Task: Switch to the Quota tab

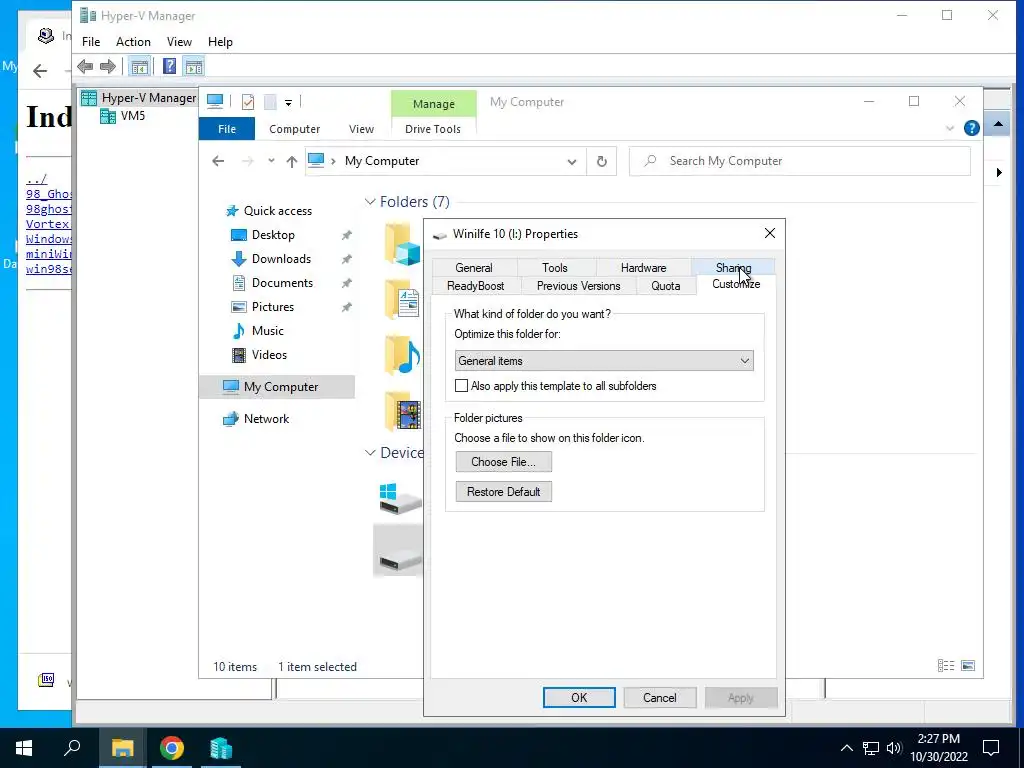Action: pos(665,286)
